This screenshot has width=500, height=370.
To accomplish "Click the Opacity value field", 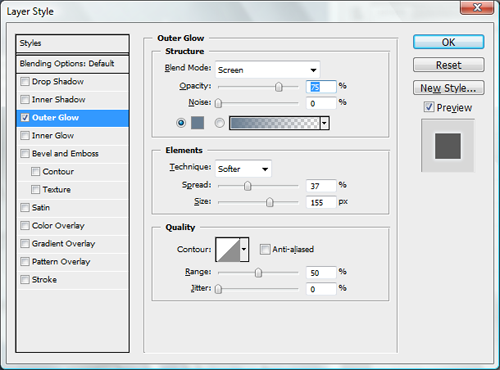I will coord(321,87).
